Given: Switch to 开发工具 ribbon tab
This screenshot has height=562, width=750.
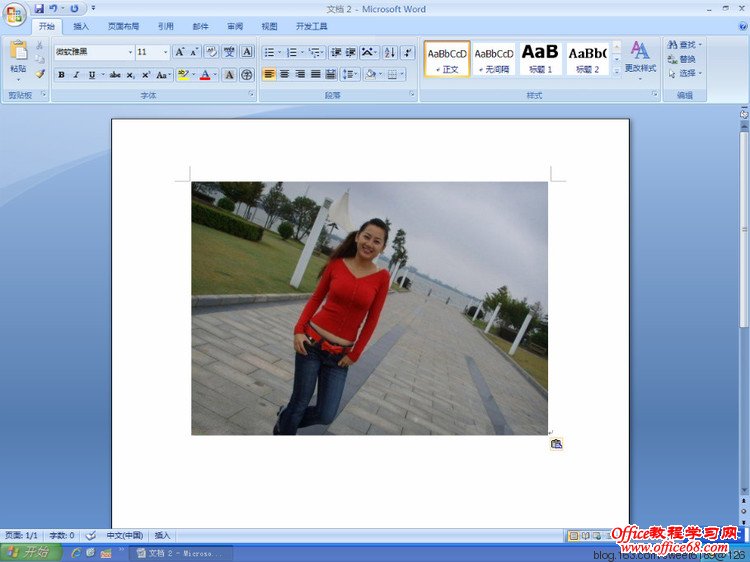Looking at the screenshot, I should pyautogui.click(x=311, y=26).
